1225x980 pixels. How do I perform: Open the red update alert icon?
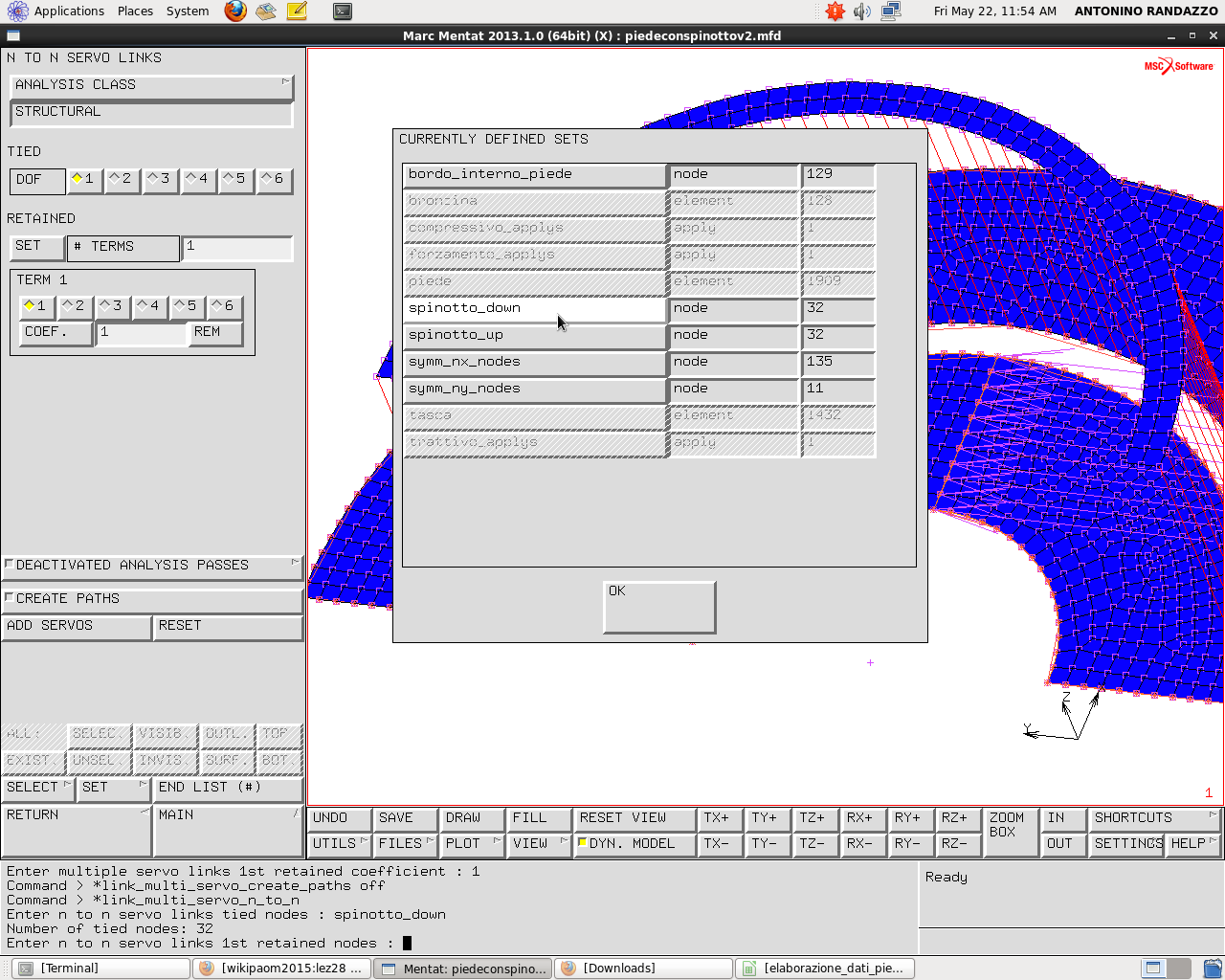pyautogui.click(x=835, y=11)
